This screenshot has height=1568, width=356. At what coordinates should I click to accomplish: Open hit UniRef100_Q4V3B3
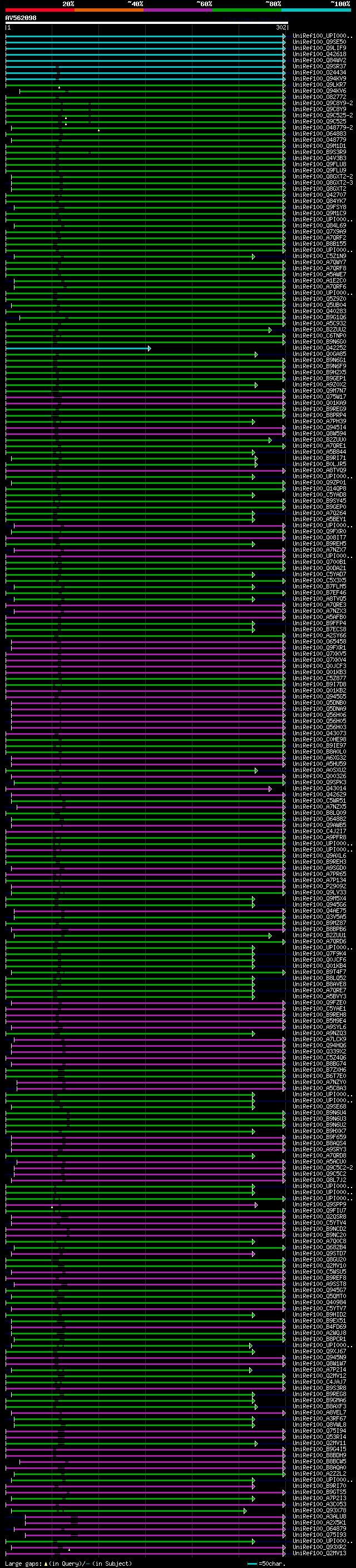coord(319,159)
